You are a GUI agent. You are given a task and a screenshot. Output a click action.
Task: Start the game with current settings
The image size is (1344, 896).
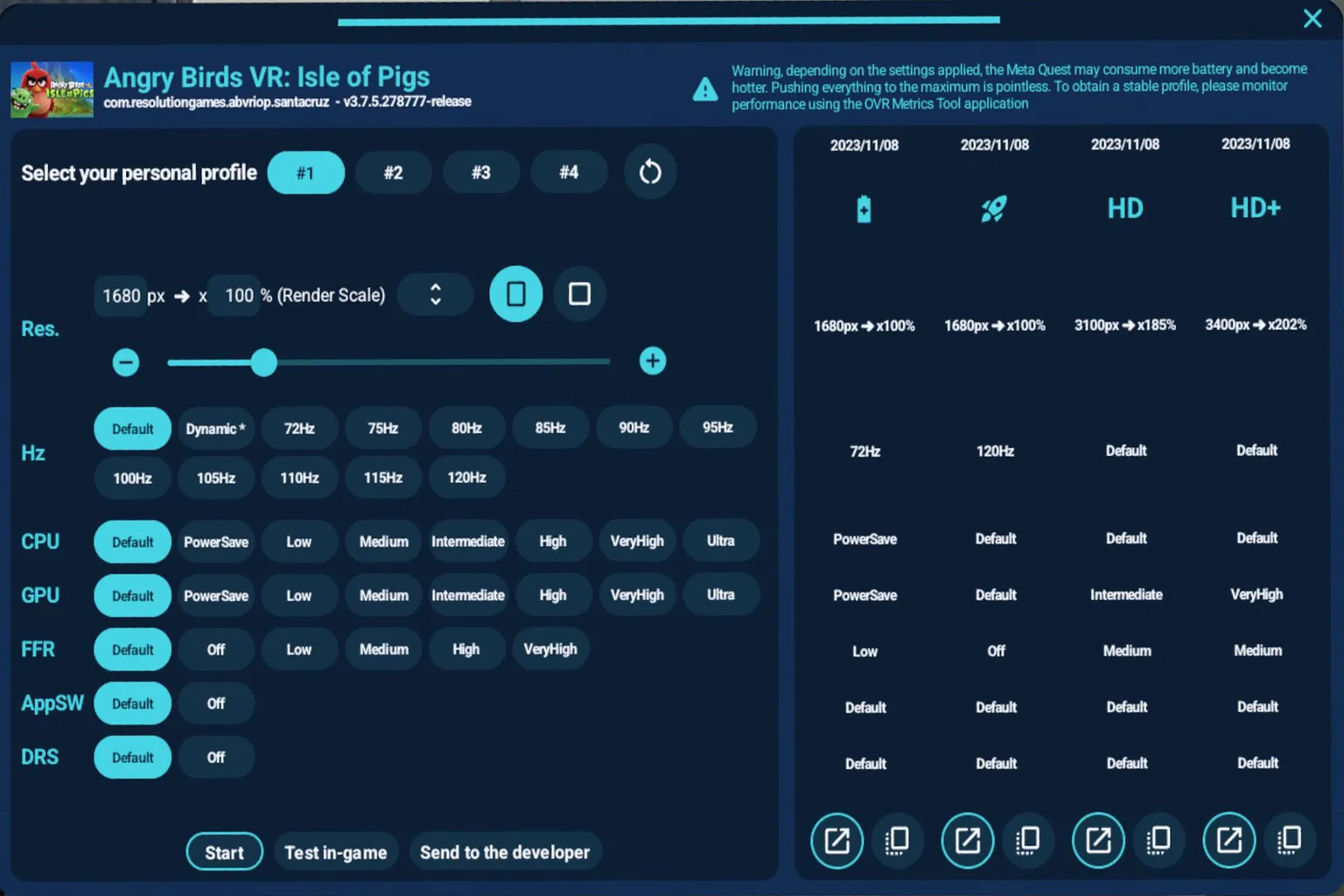click(224, 851)
